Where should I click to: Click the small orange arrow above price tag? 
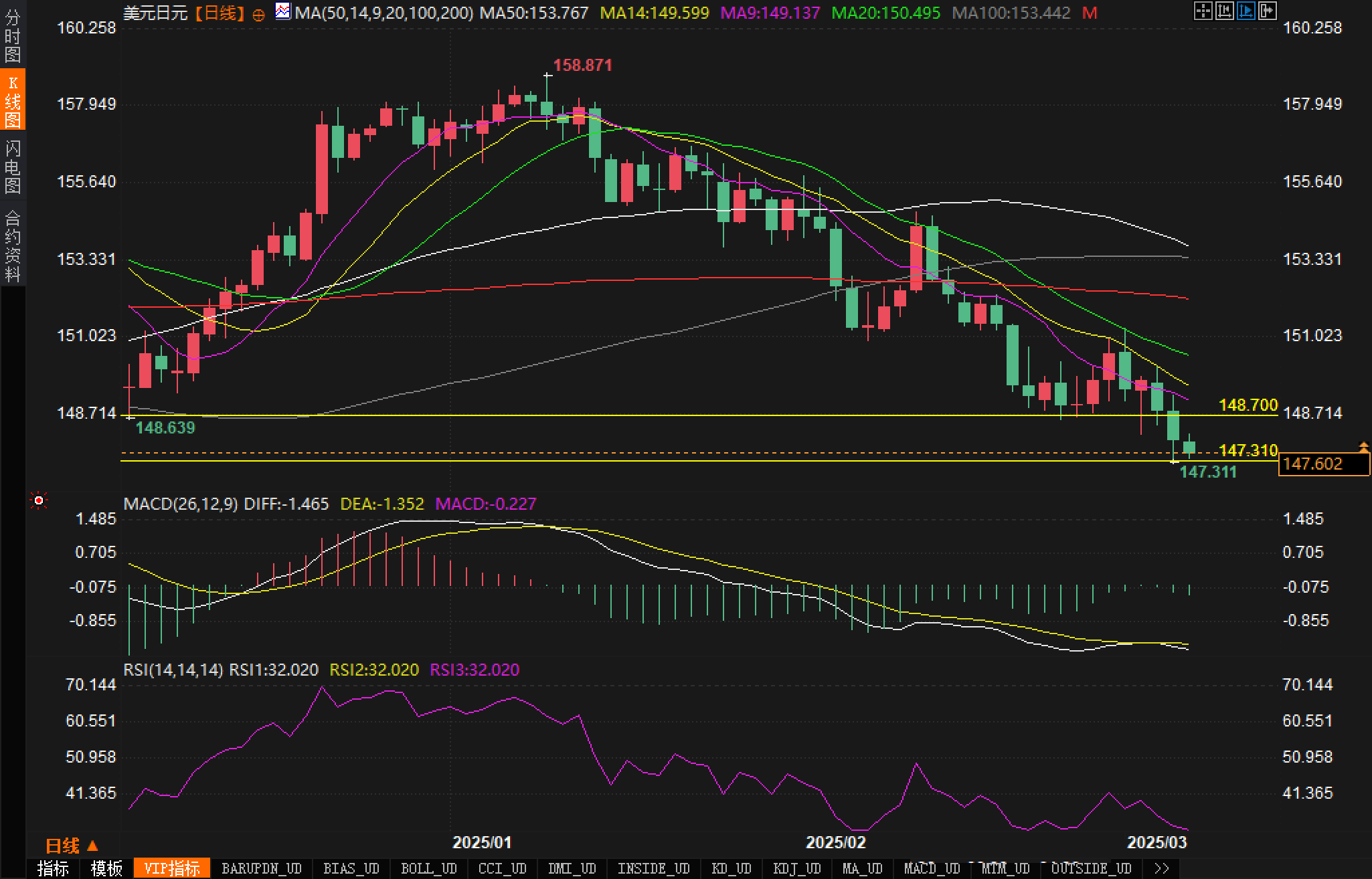click(x=1363, y=446)
